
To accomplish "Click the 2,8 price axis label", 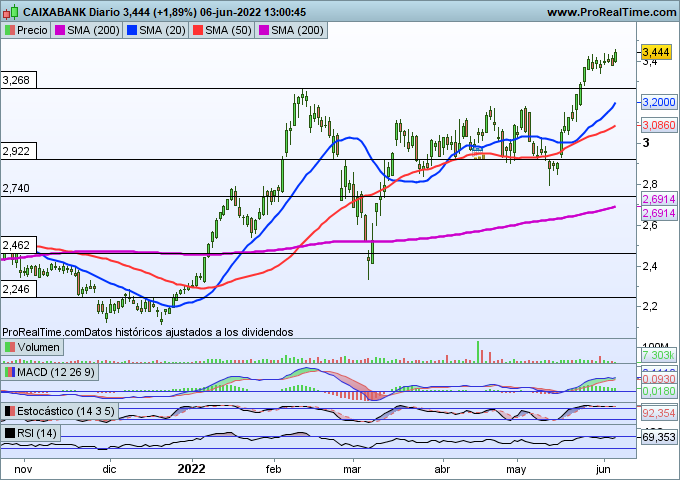I will pyautogui.click(x=650, y=184).
